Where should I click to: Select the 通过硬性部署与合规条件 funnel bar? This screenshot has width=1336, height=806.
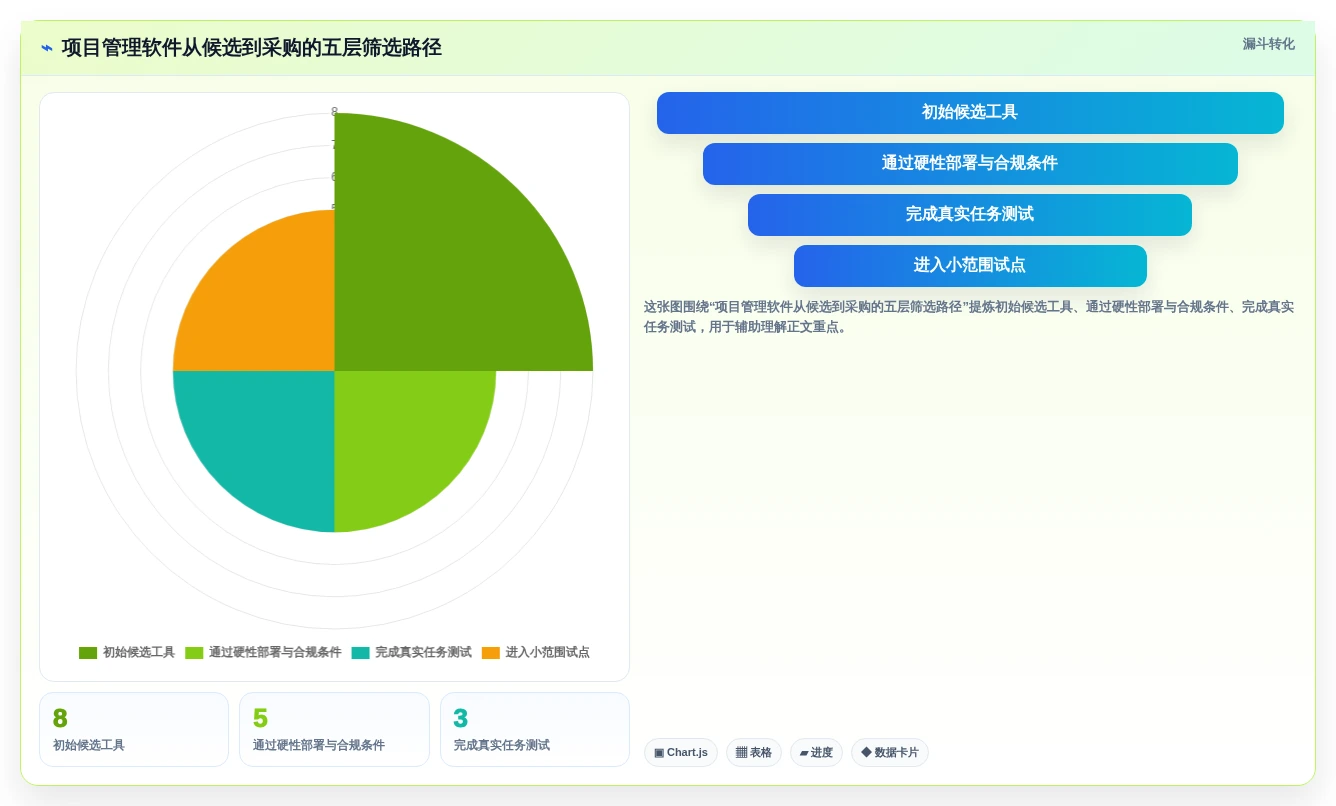pos(970,164)
